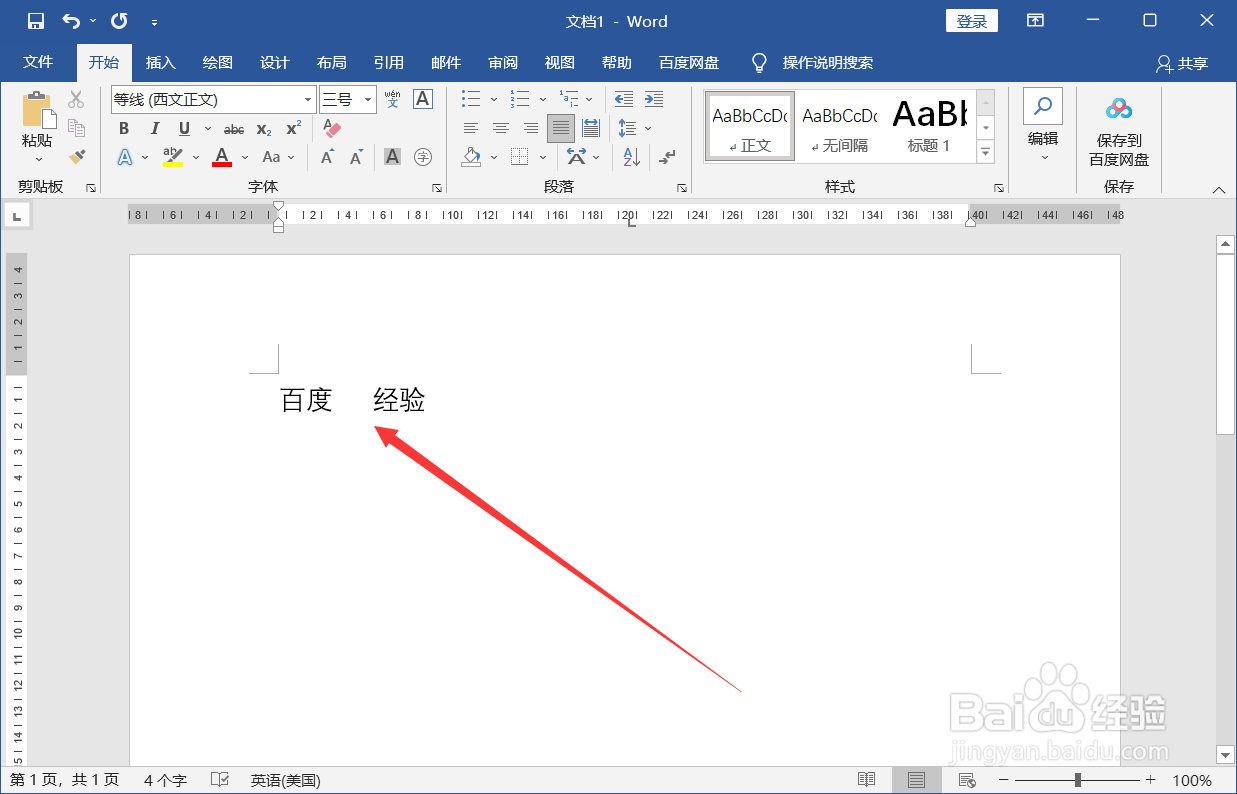The height and width of the screenshot is (794, 1237).
Task: Toggle italic formatting
Action: click(154, 129)
